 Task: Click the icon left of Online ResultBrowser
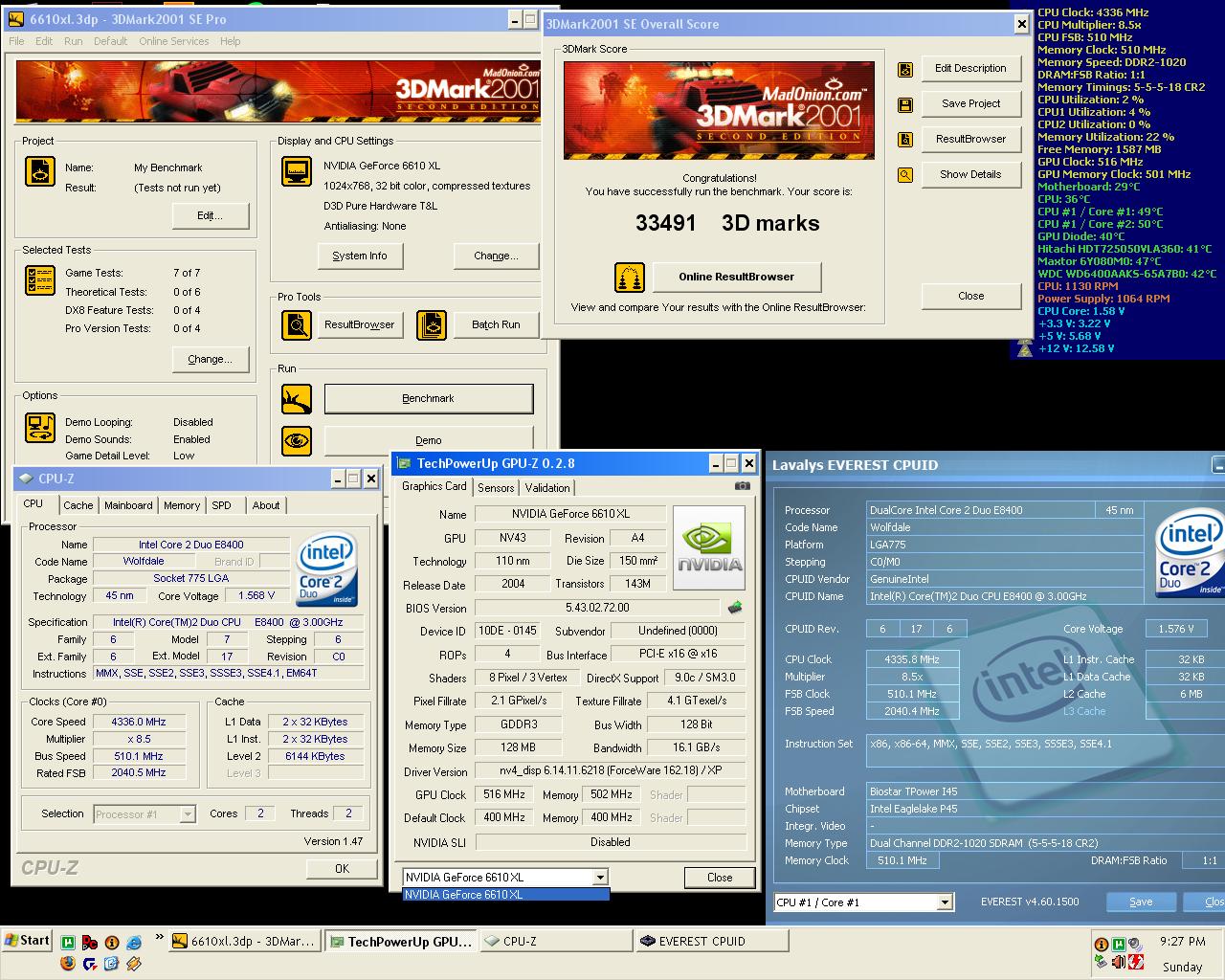pos(630,278)
